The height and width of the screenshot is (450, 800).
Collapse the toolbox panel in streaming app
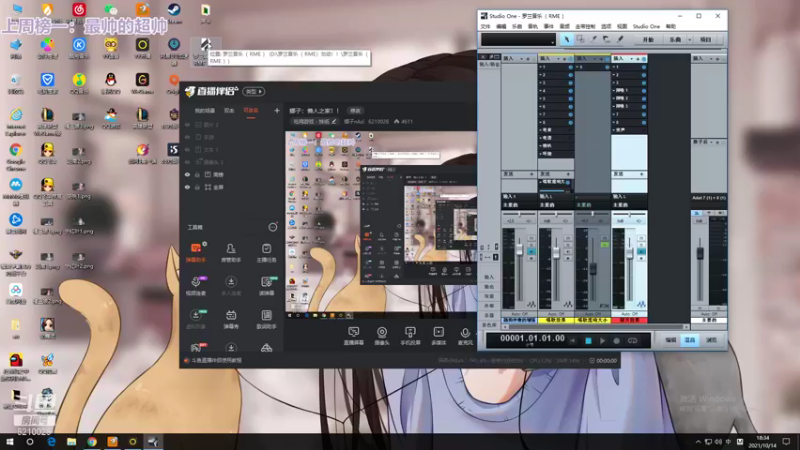tap(272, 227)
